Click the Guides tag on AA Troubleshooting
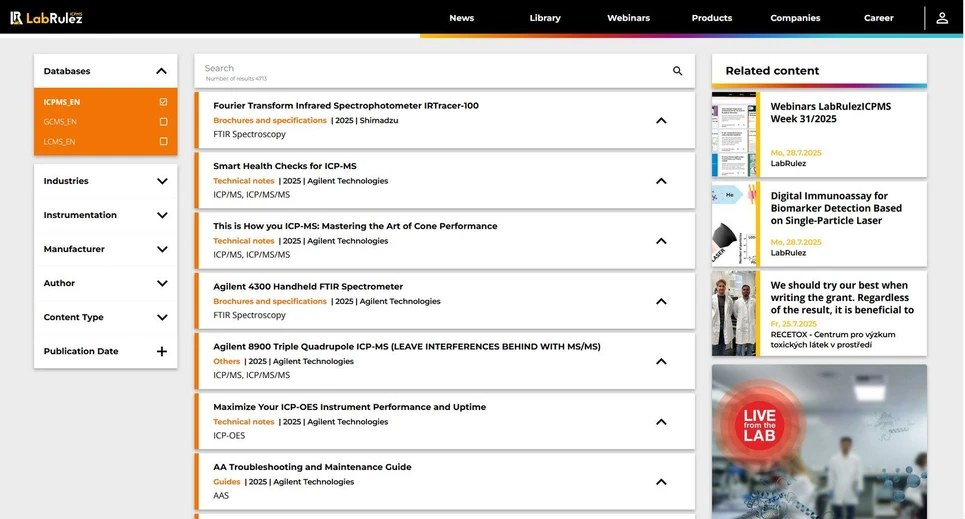Image resolution: width=965 pixels, height=519 pixels. click(226, 482)
